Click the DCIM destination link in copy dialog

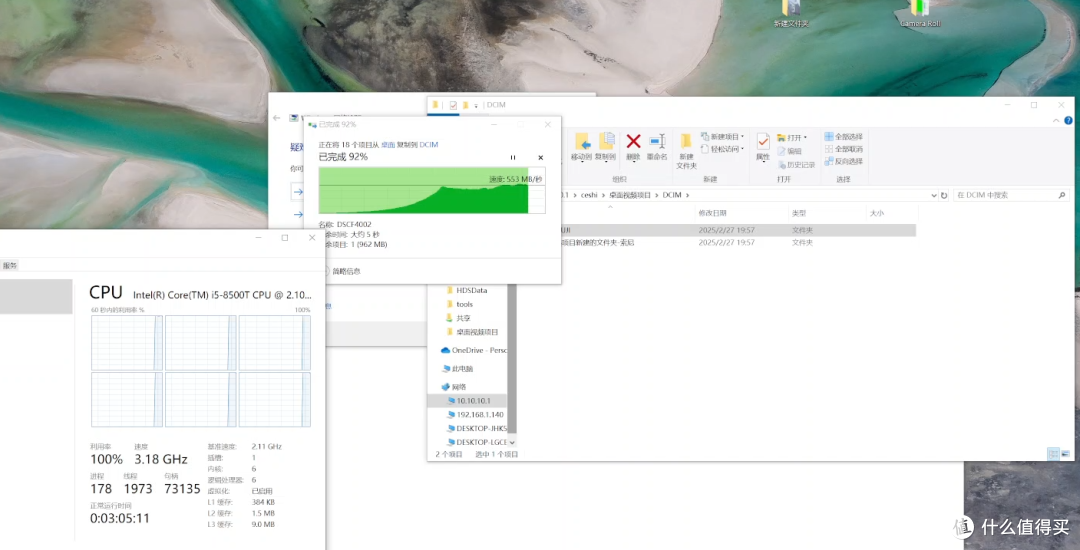(428, 145)
